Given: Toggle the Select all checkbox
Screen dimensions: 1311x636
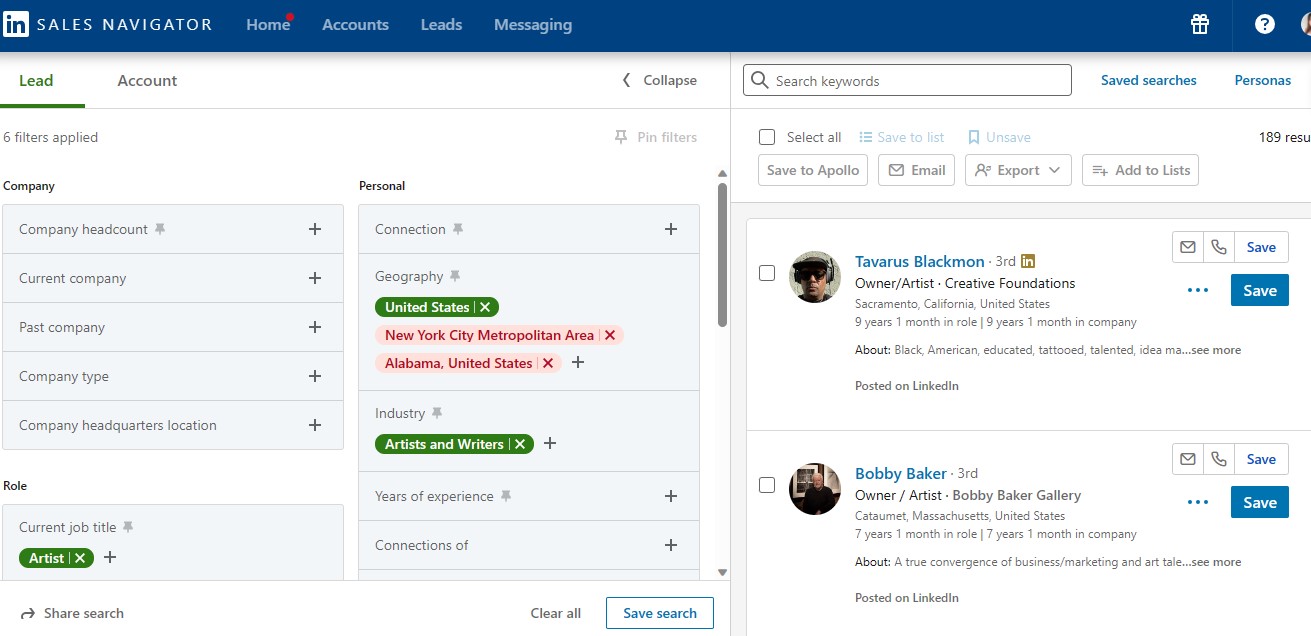Looking at the screenshot, I should coord(767,137).
